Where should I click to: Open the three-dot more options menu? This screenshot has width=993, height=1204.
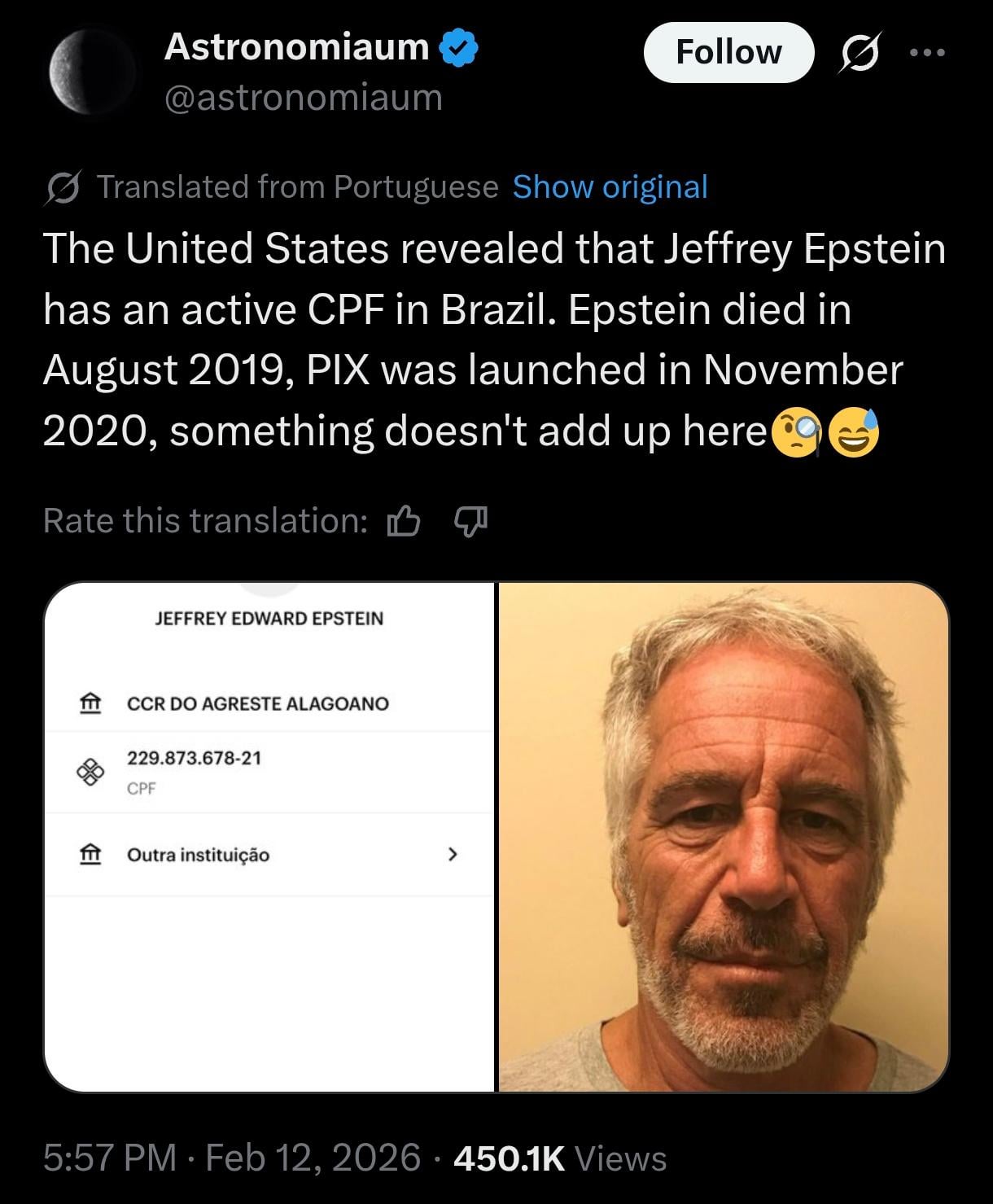(x=927, y=53)
